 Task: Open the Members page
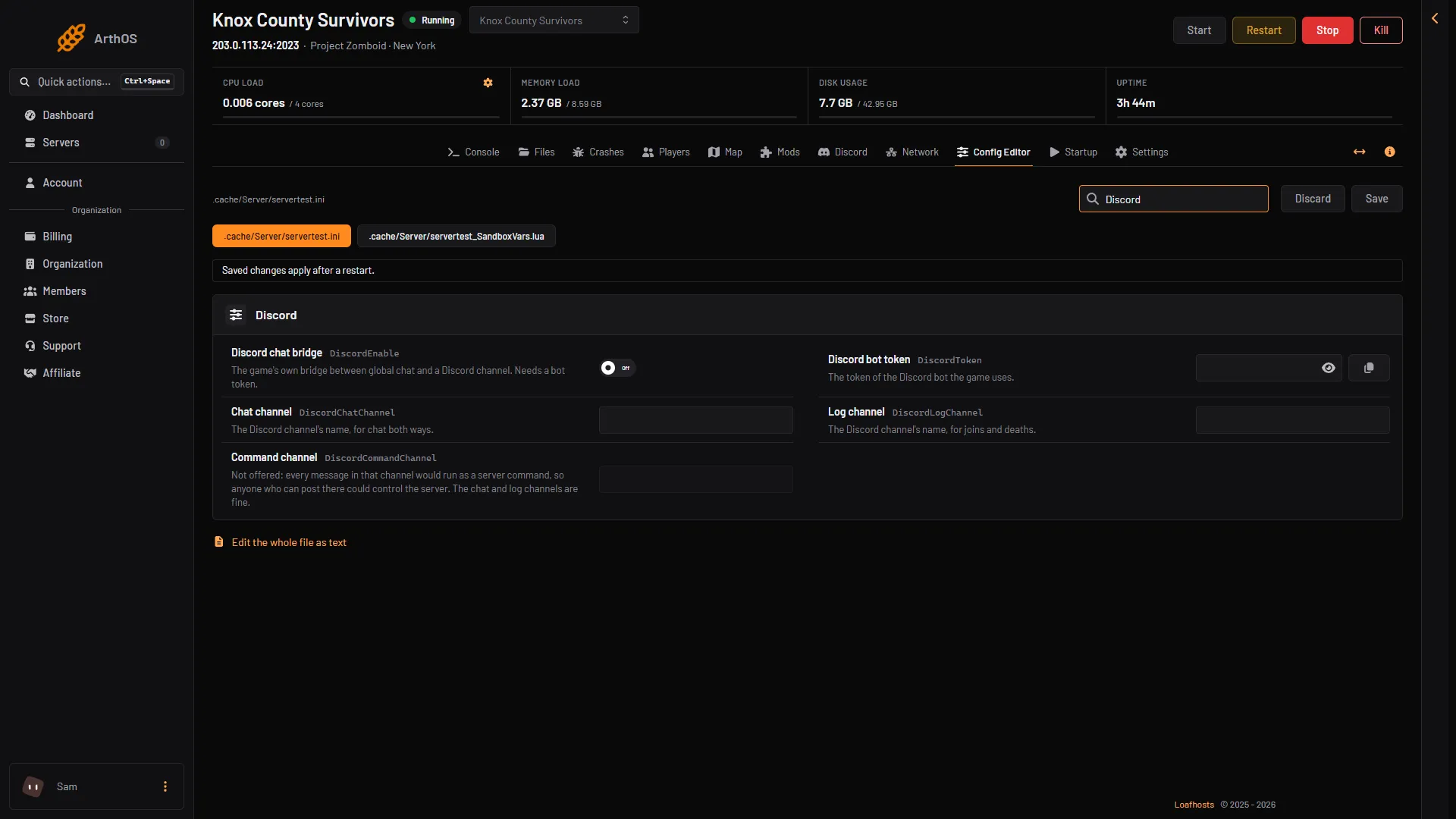pyautogui.click(x=96, y=291)
